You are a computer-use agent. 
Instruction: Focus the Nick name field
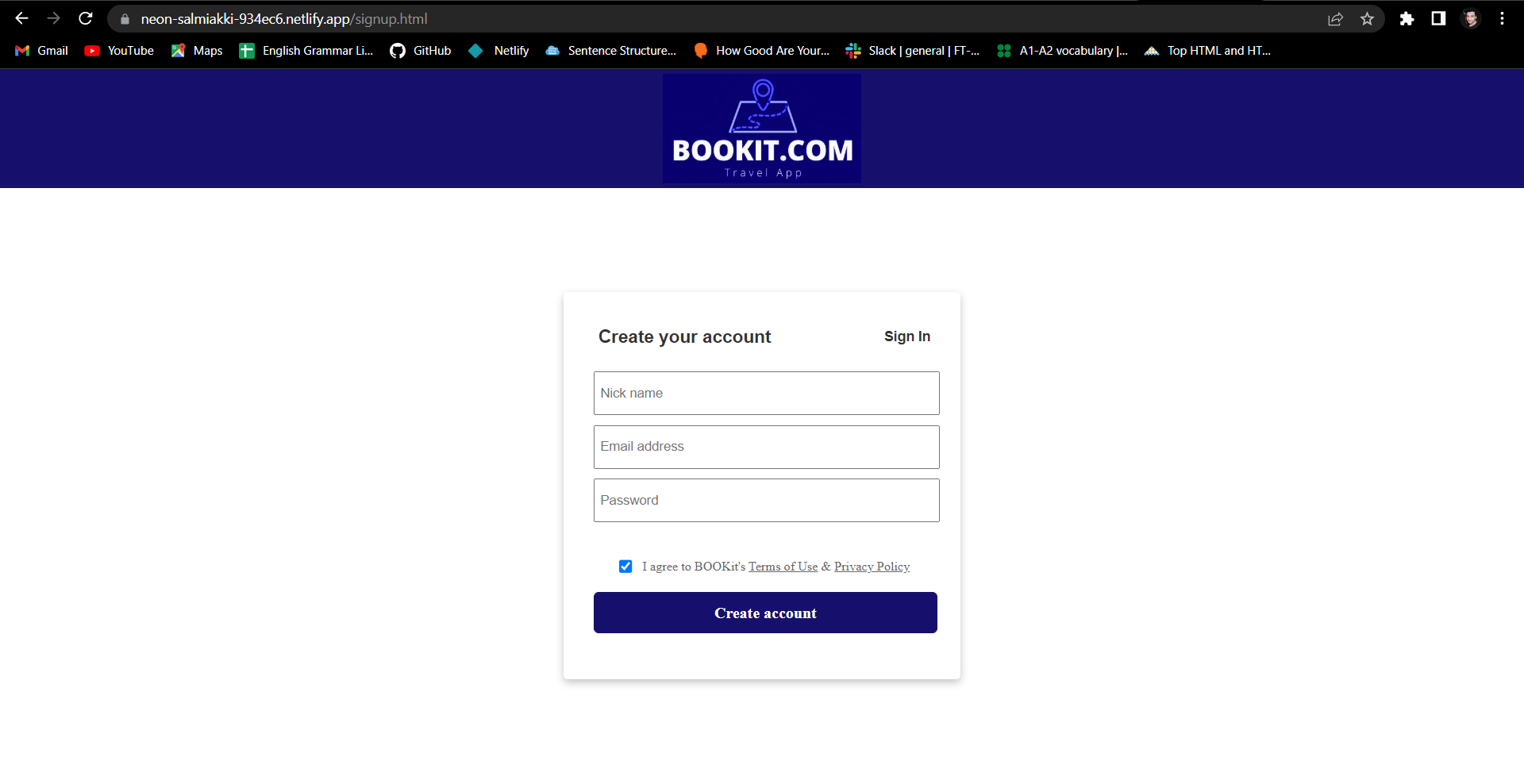(x=766, y=393)
